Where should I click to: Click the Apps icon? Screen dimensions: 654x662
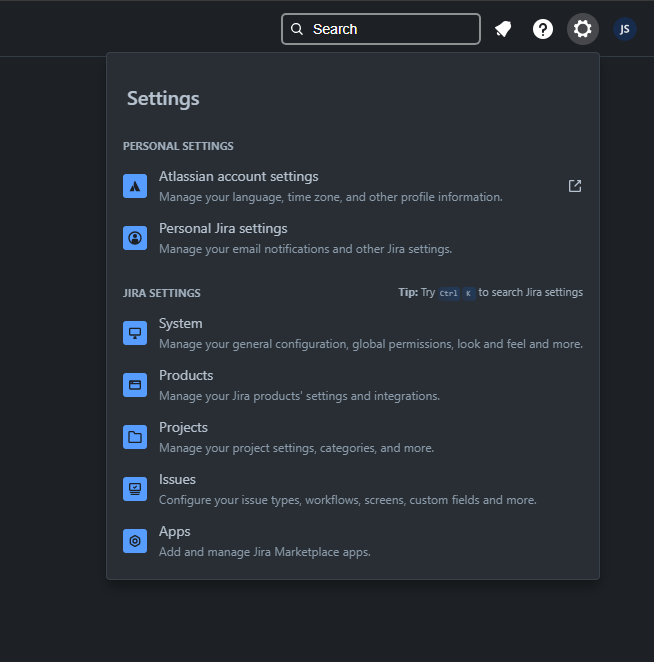pyautogui.click(x=135, y=541)
